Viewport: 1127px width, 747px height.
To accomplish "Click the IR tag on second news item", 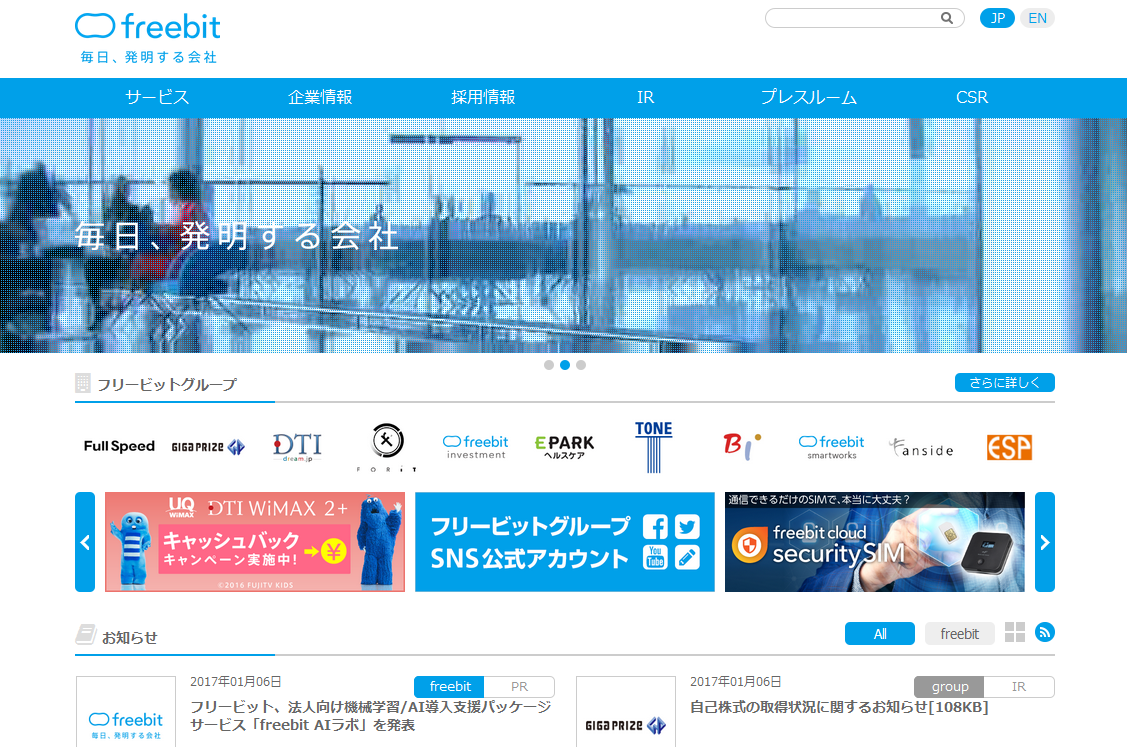I will click(1018, 687).
